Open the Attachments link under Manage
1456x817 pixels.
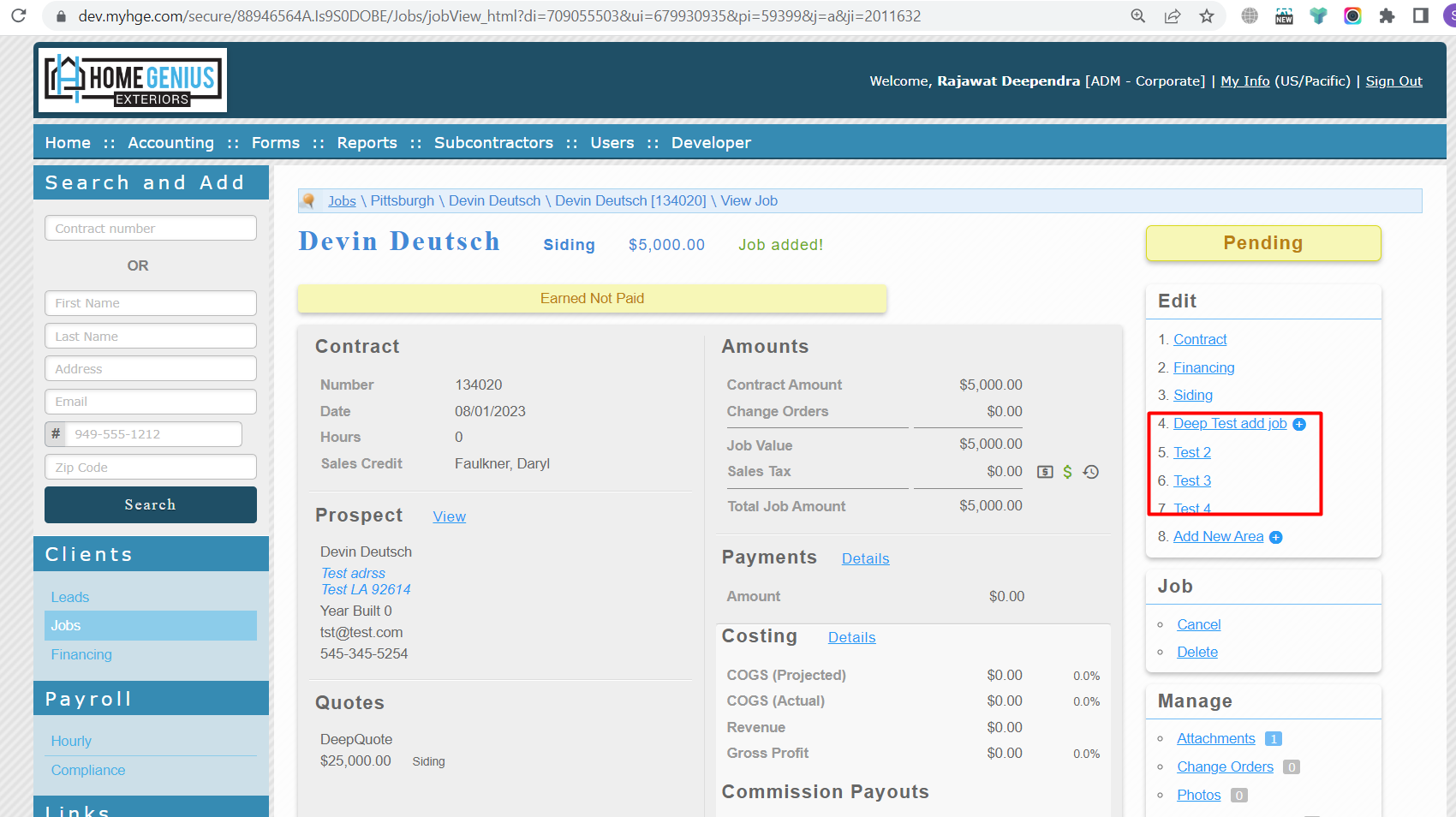tap(1215, 738)
